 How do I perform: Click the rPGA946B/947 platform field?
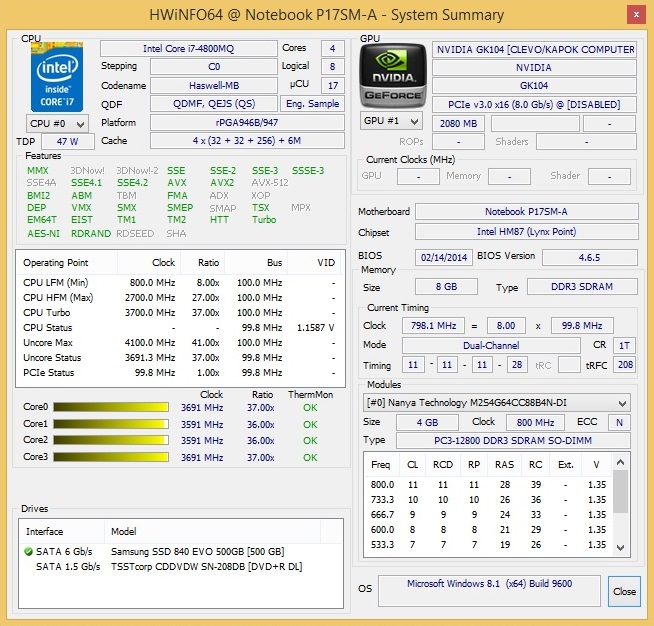coord(247,123)
